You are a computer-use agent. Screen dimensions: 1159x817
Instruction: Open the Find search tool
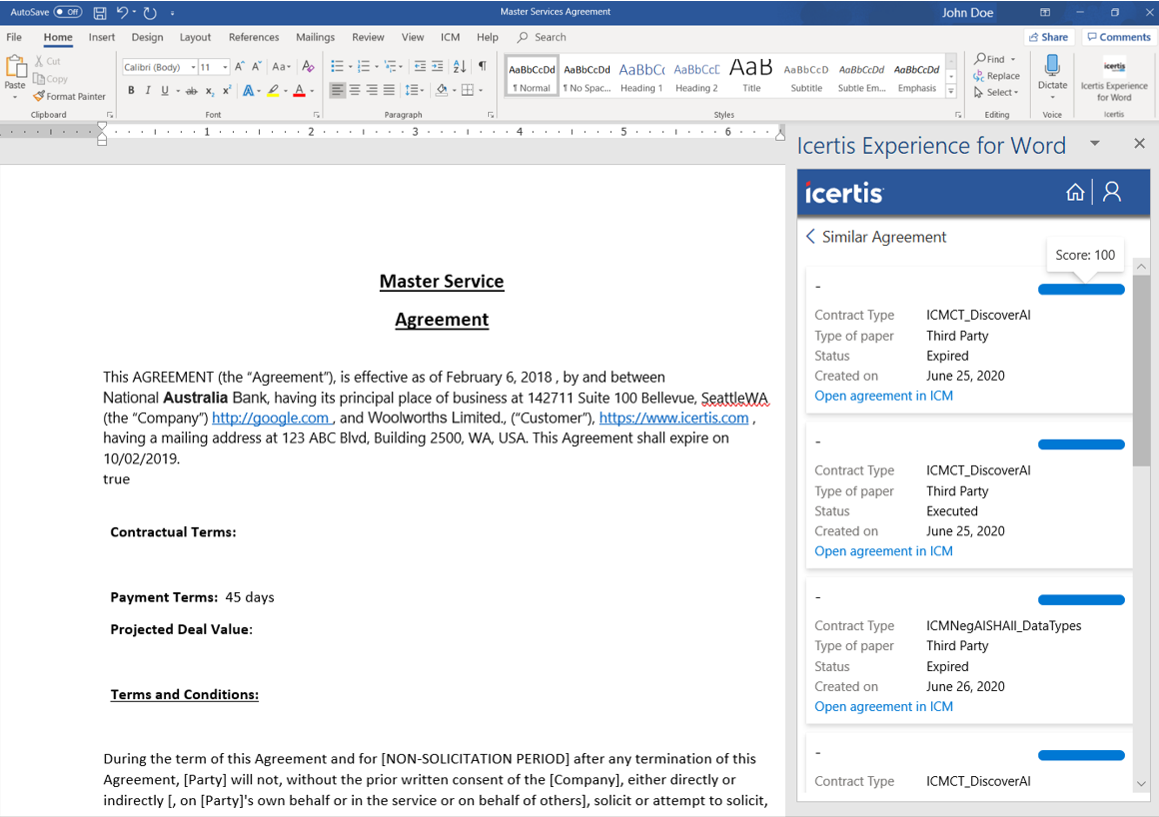990,58
